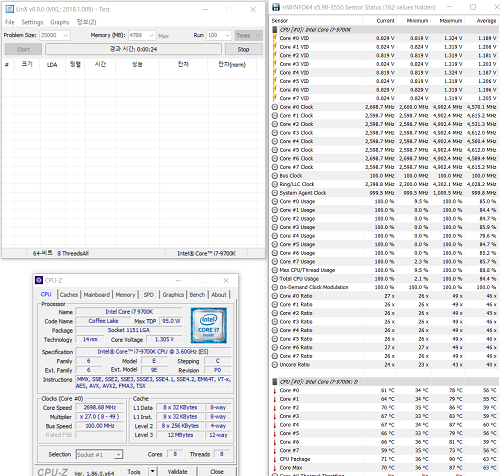Click the Stop button in LinX
This screenshot has width=500, height=476.
pos(243,49)
